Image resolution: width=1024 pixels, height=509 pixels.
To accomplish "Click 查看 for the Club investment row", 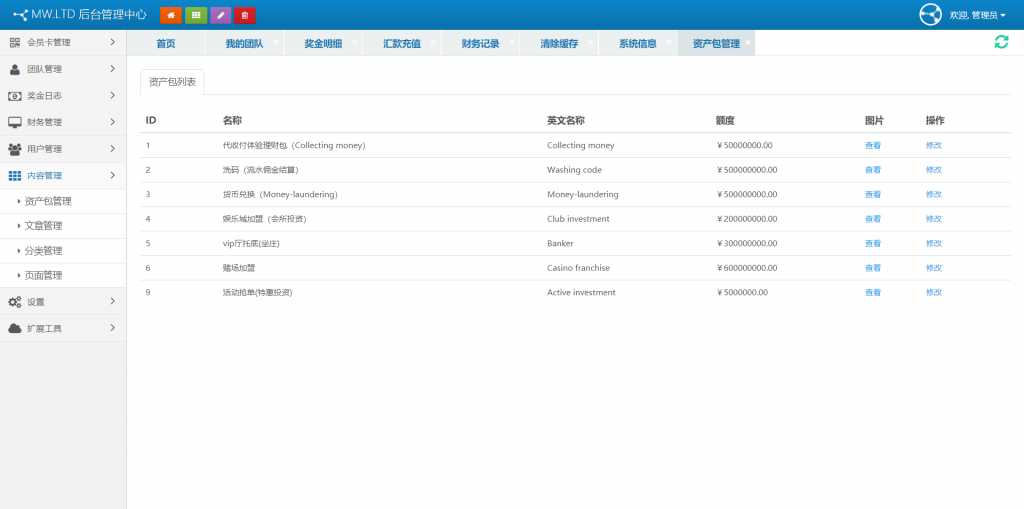I will (872, 219).
